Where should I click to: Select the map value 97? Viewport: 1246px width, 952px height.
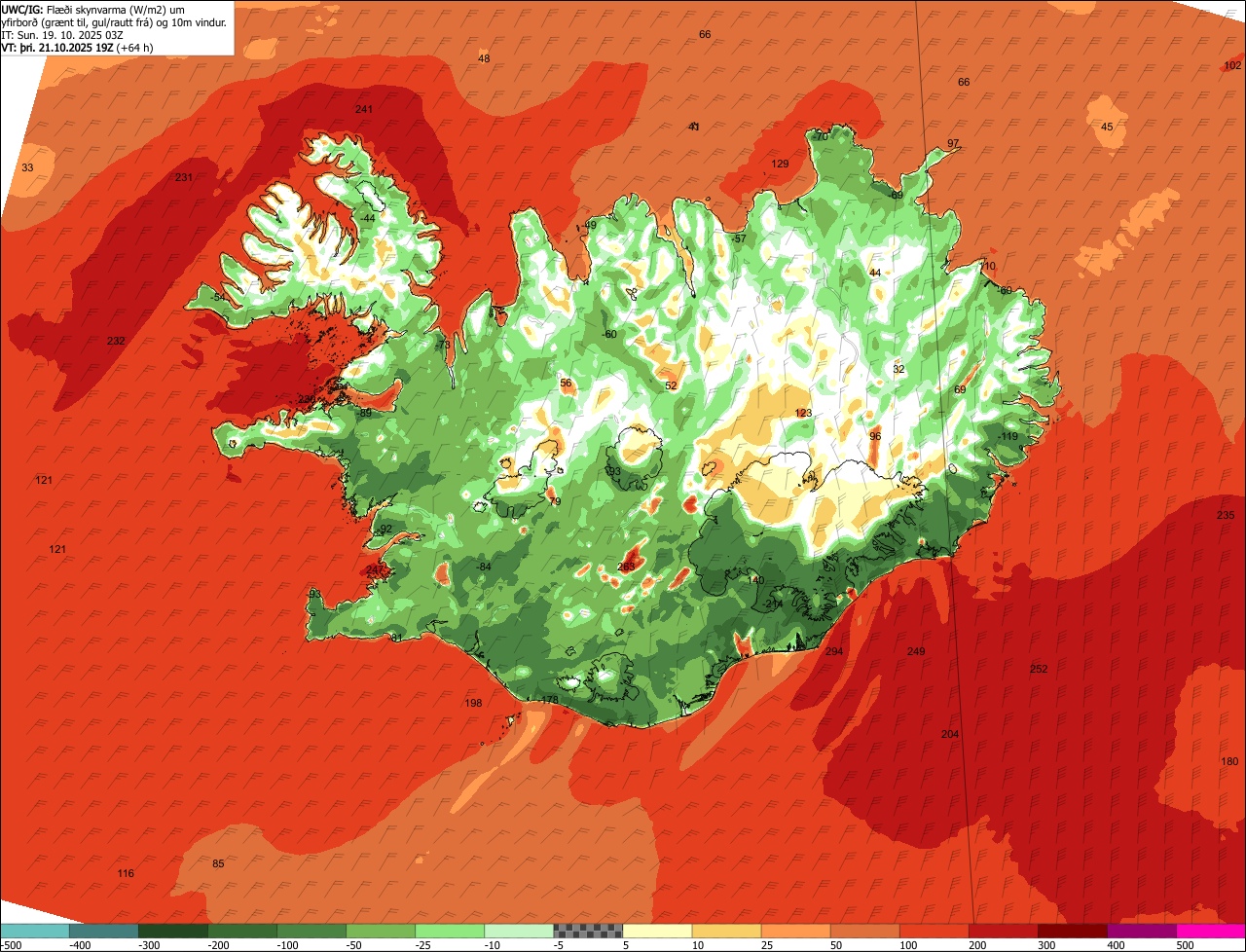point(953,143)
